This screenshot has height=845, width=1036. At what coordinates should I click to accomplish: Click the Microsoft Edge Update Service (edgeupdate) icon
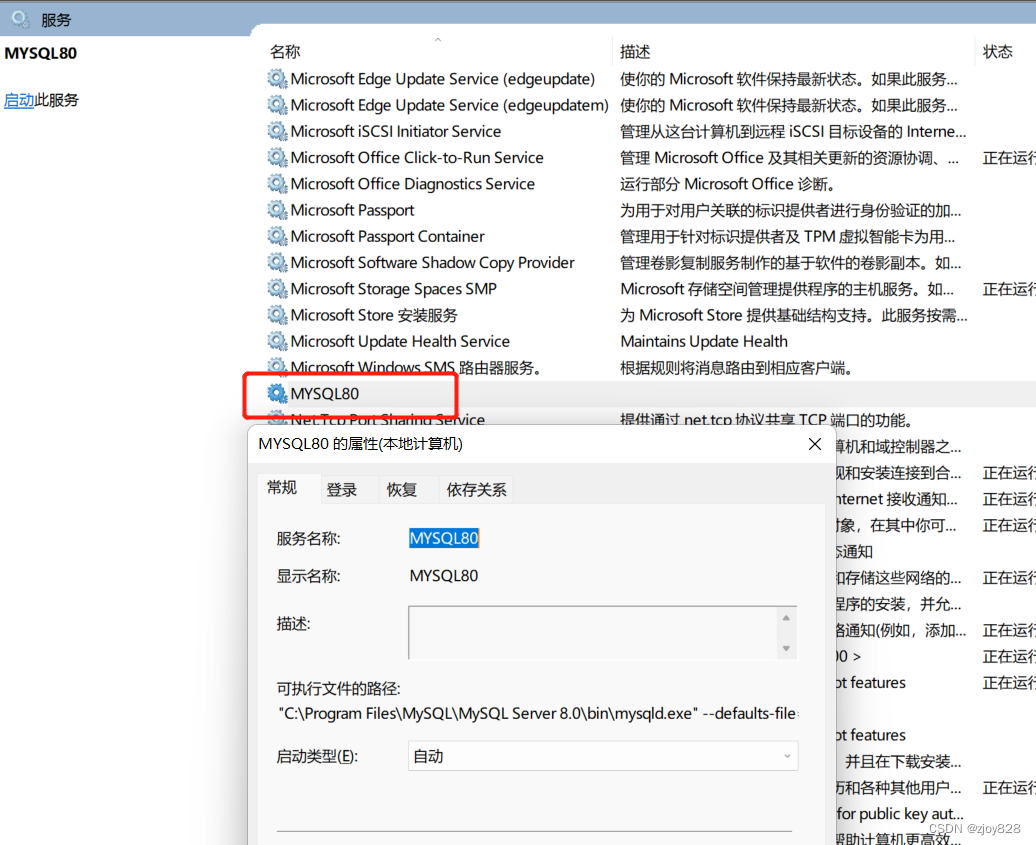(277, 78)
